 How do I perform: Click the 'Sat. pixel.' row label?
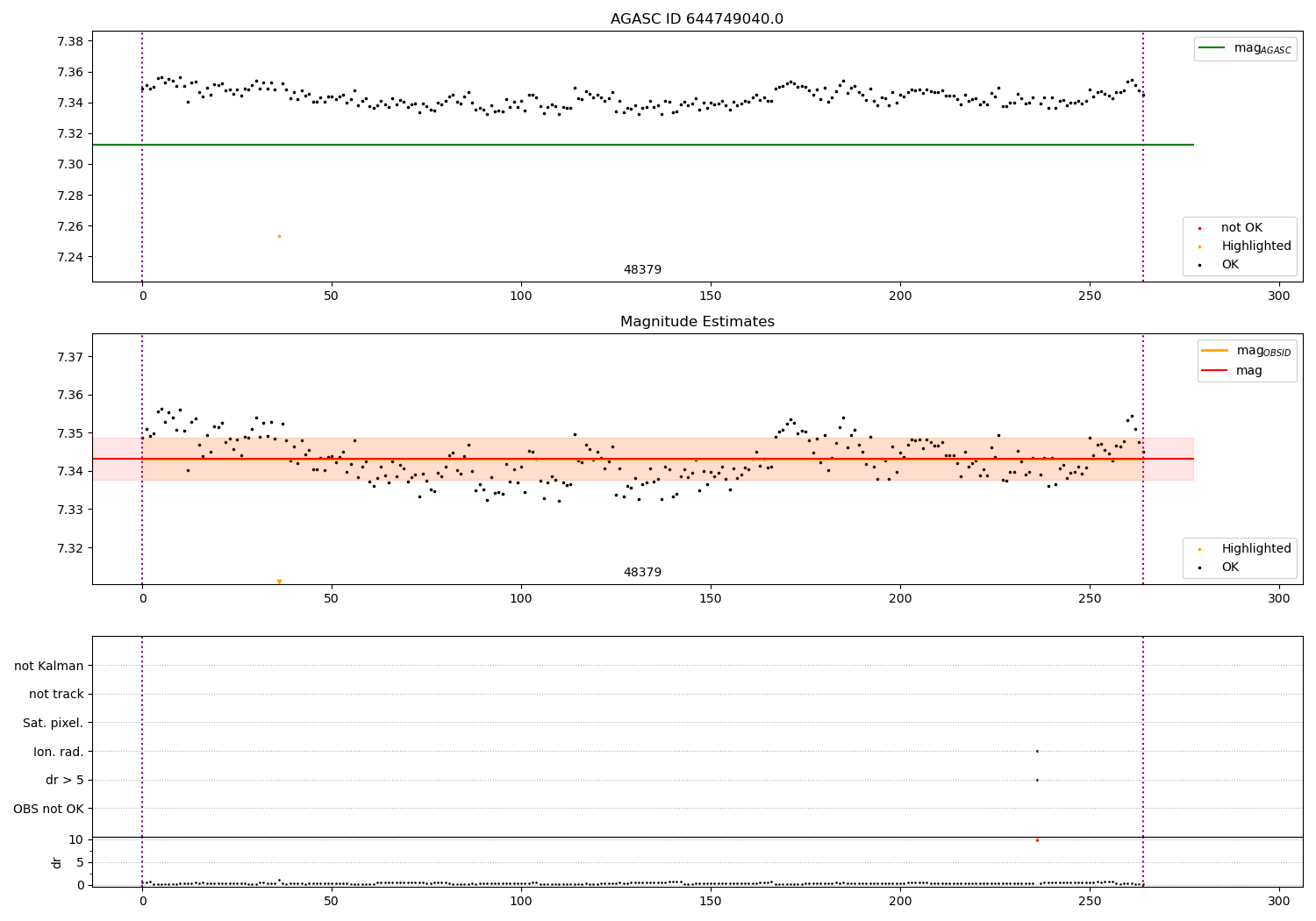(x=54, y=723)
